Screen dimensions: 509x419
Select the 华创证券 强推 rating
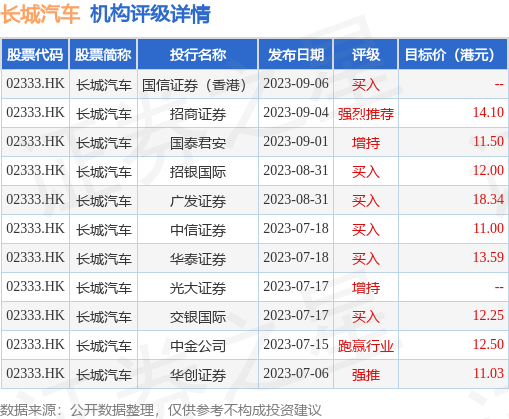click(x=366, y=375)
